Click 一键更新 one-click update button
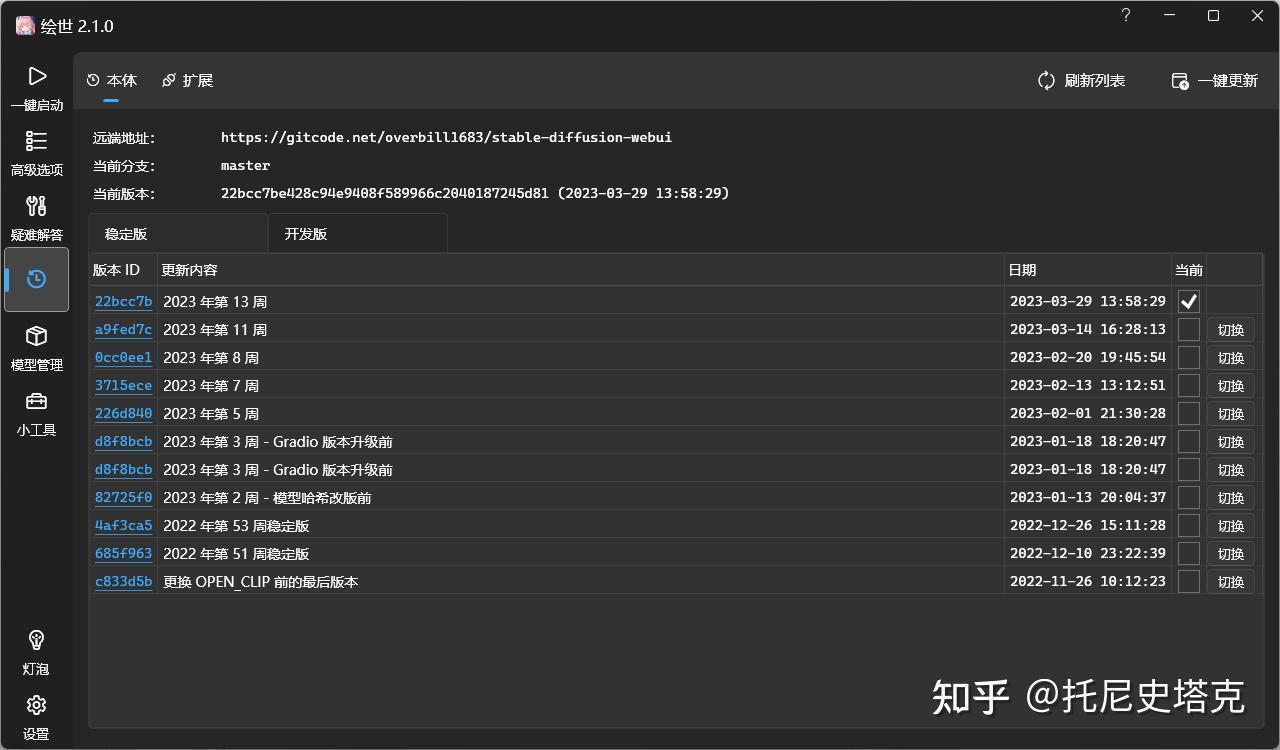The image size is (1280, 750). 1214,81
